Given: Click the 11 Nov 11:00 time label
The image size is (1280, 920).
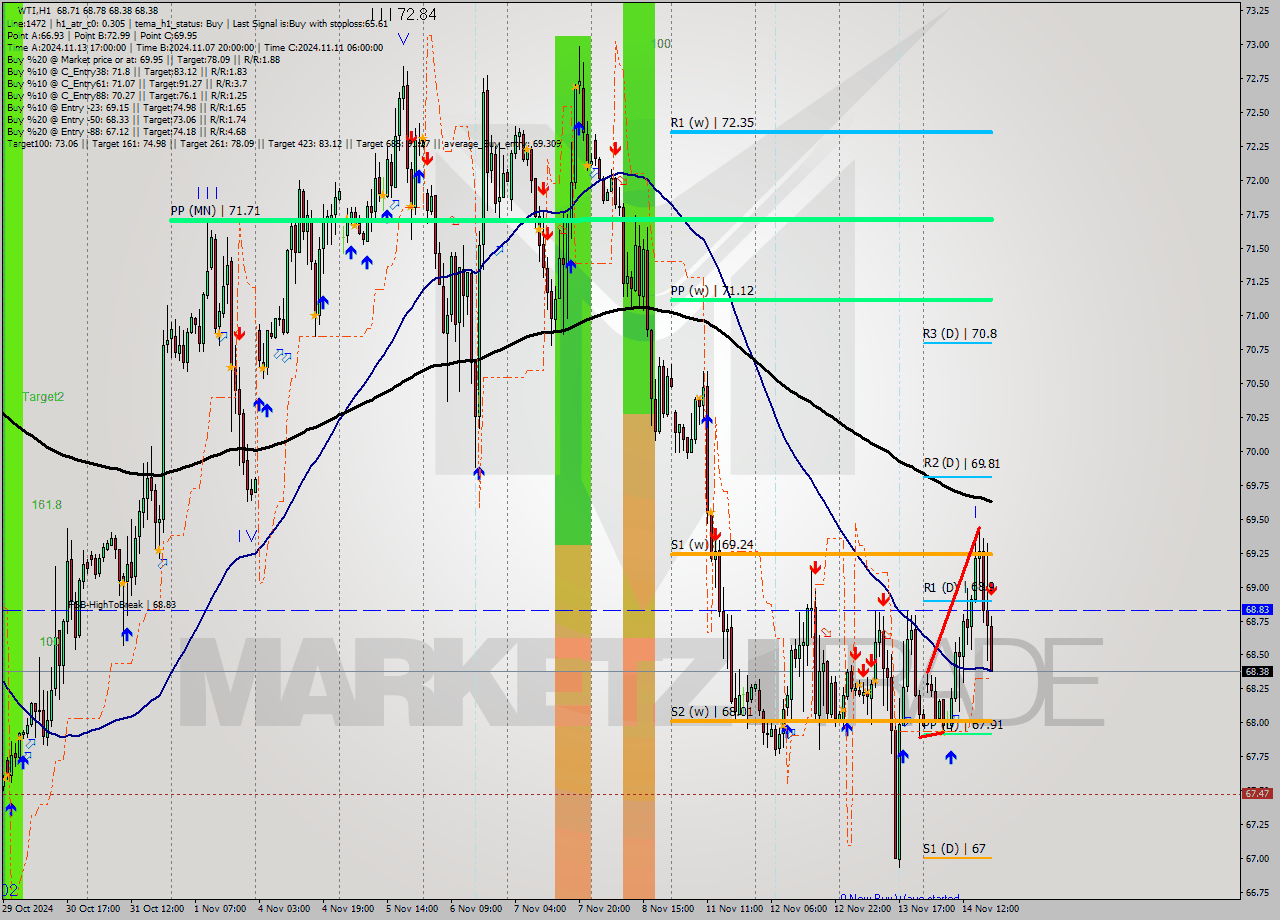Looking at the screenshot, I should (x=736, y=908).
